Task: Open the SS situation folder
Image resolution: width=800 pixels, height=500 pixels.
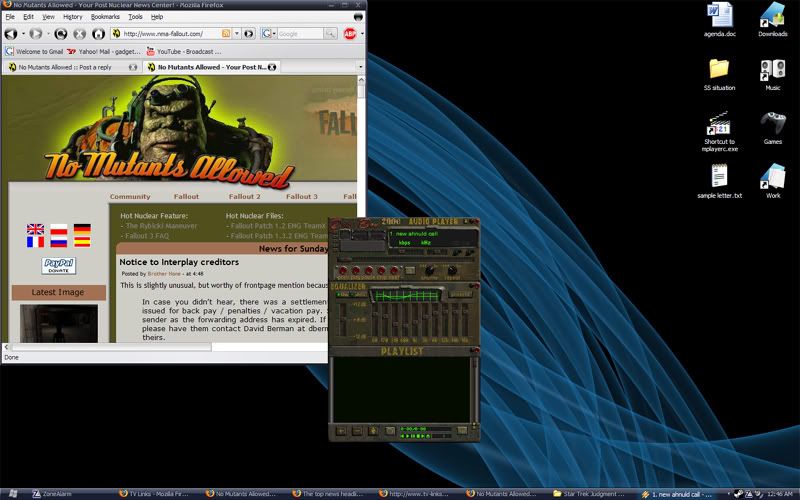Action: point(719,74)
